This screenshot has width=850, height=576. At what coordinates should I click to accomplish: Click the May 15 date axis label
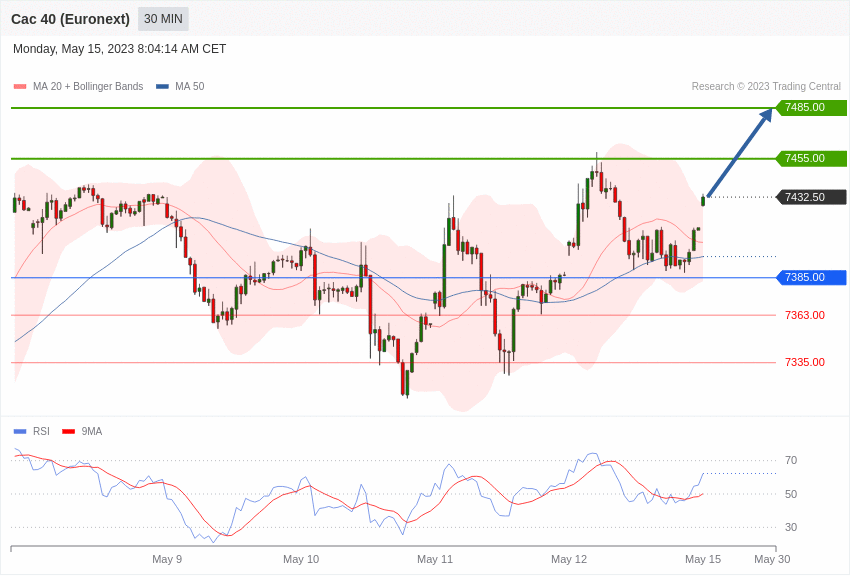[x=703, y=559]
